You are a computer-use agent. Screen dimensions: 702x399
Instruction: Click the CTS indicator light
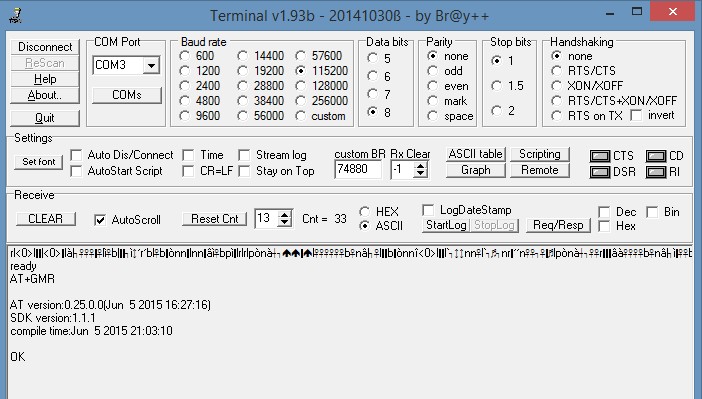(x=600, y=156)
